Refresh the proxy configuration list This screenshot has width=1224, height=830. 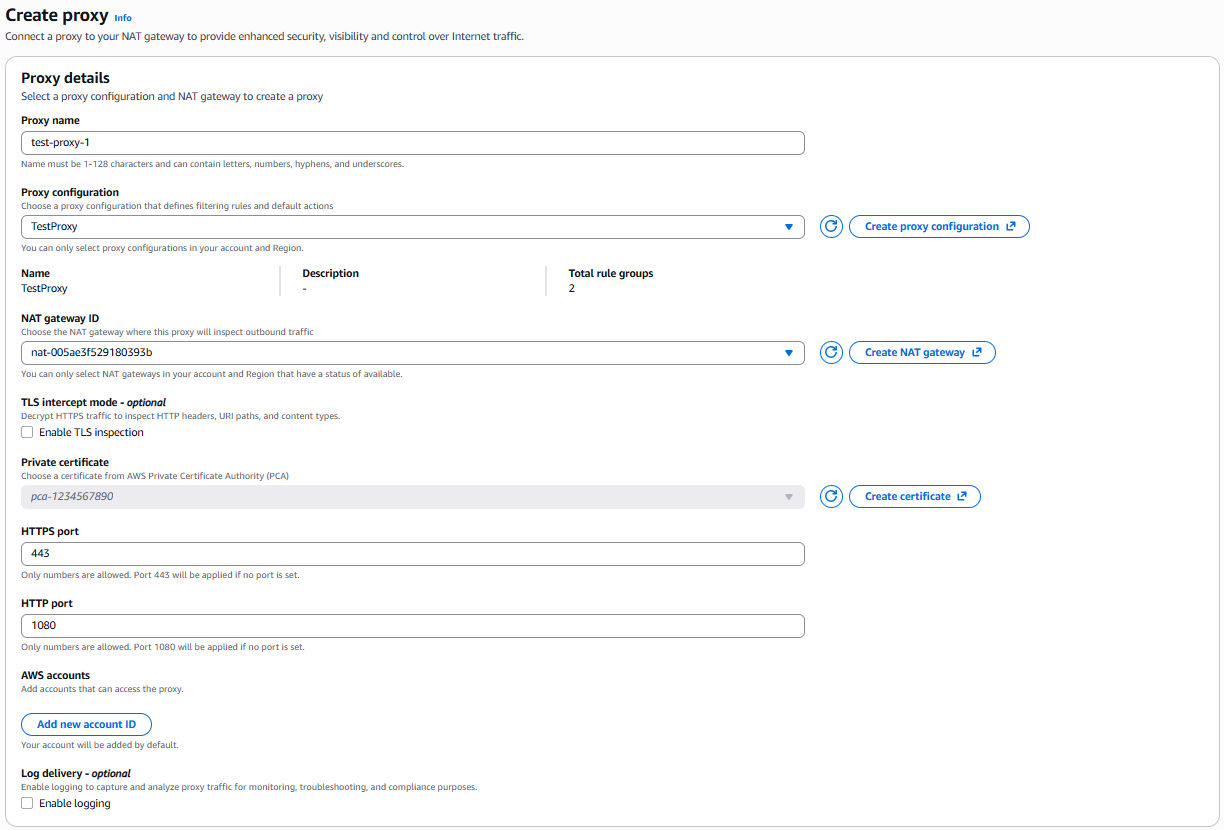(x=831, y=227)
